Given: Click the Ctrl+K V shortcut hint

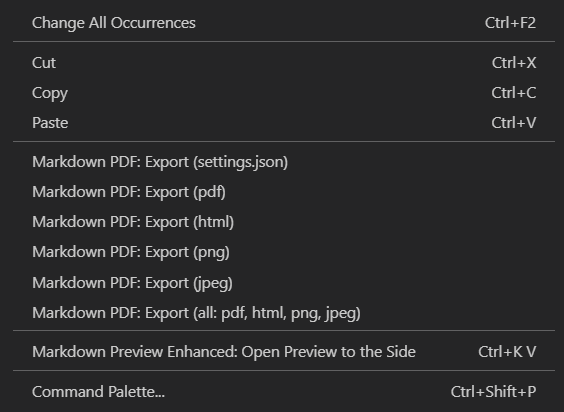Looking at the screenshot, I should (507, 352).
